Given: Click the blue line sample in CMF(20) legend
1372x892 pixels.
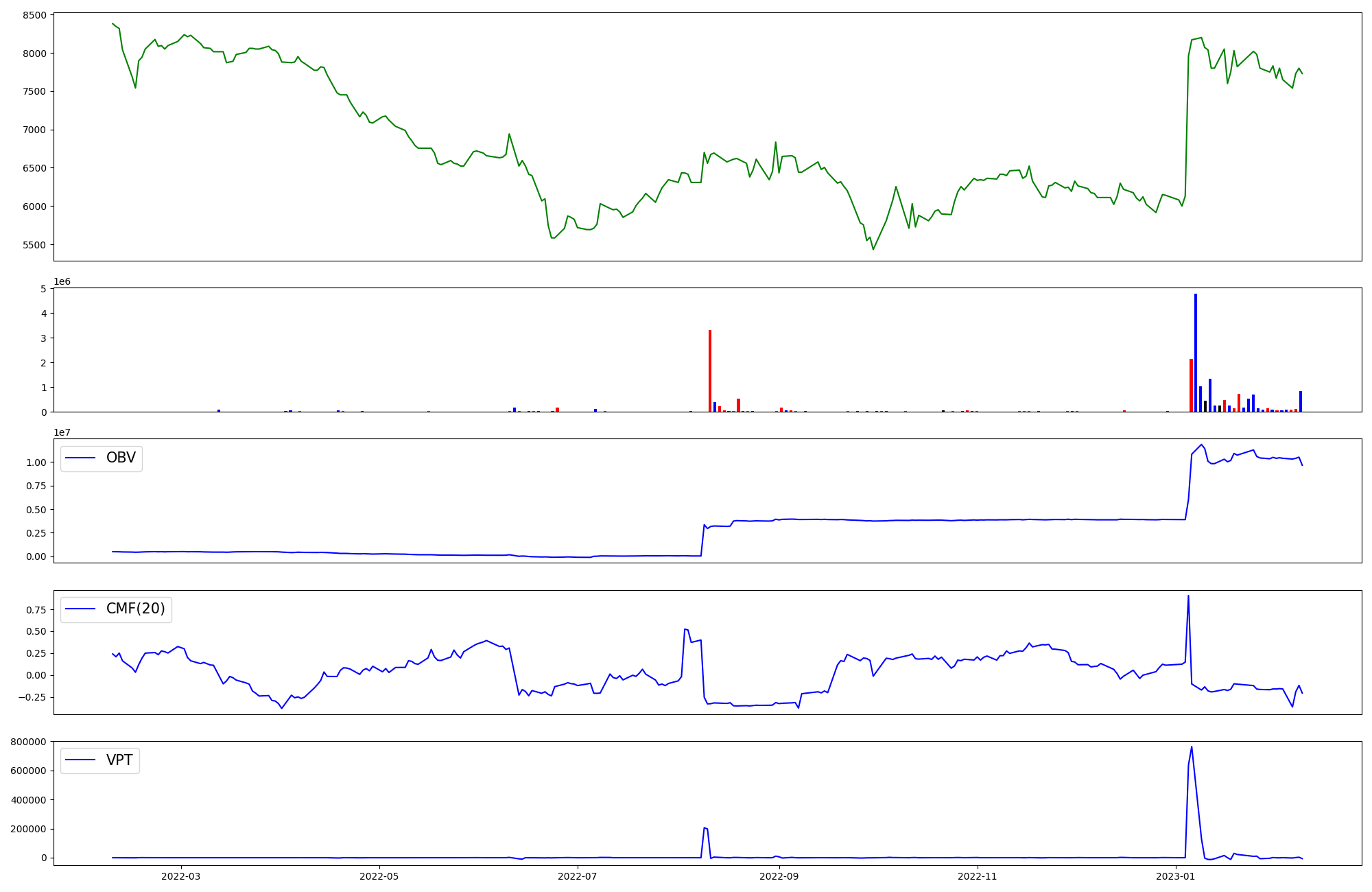Looking at the screenshot, I should click(x=80, y=609).
